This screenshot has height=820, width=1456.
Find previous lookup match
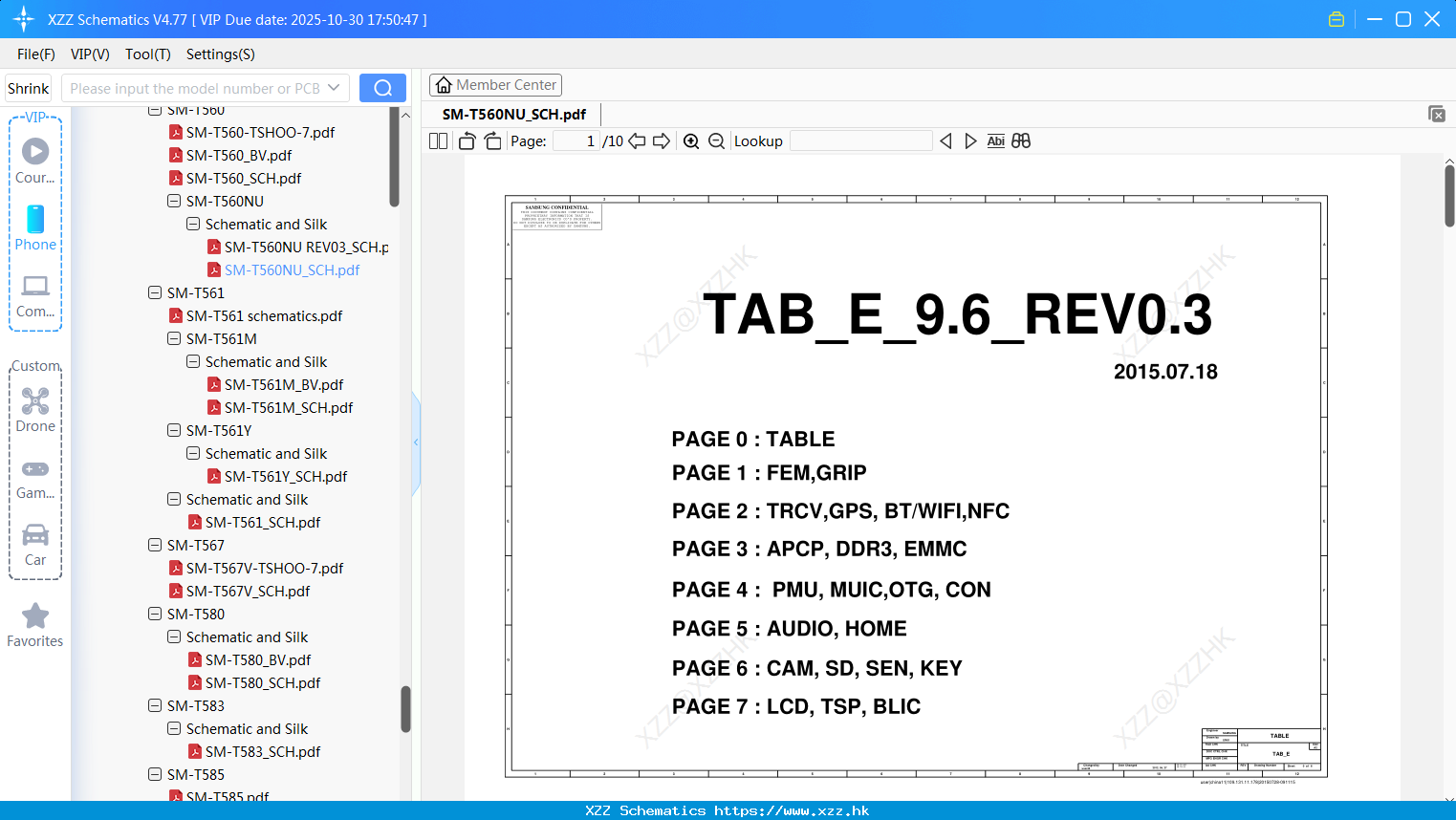point(945,140)
